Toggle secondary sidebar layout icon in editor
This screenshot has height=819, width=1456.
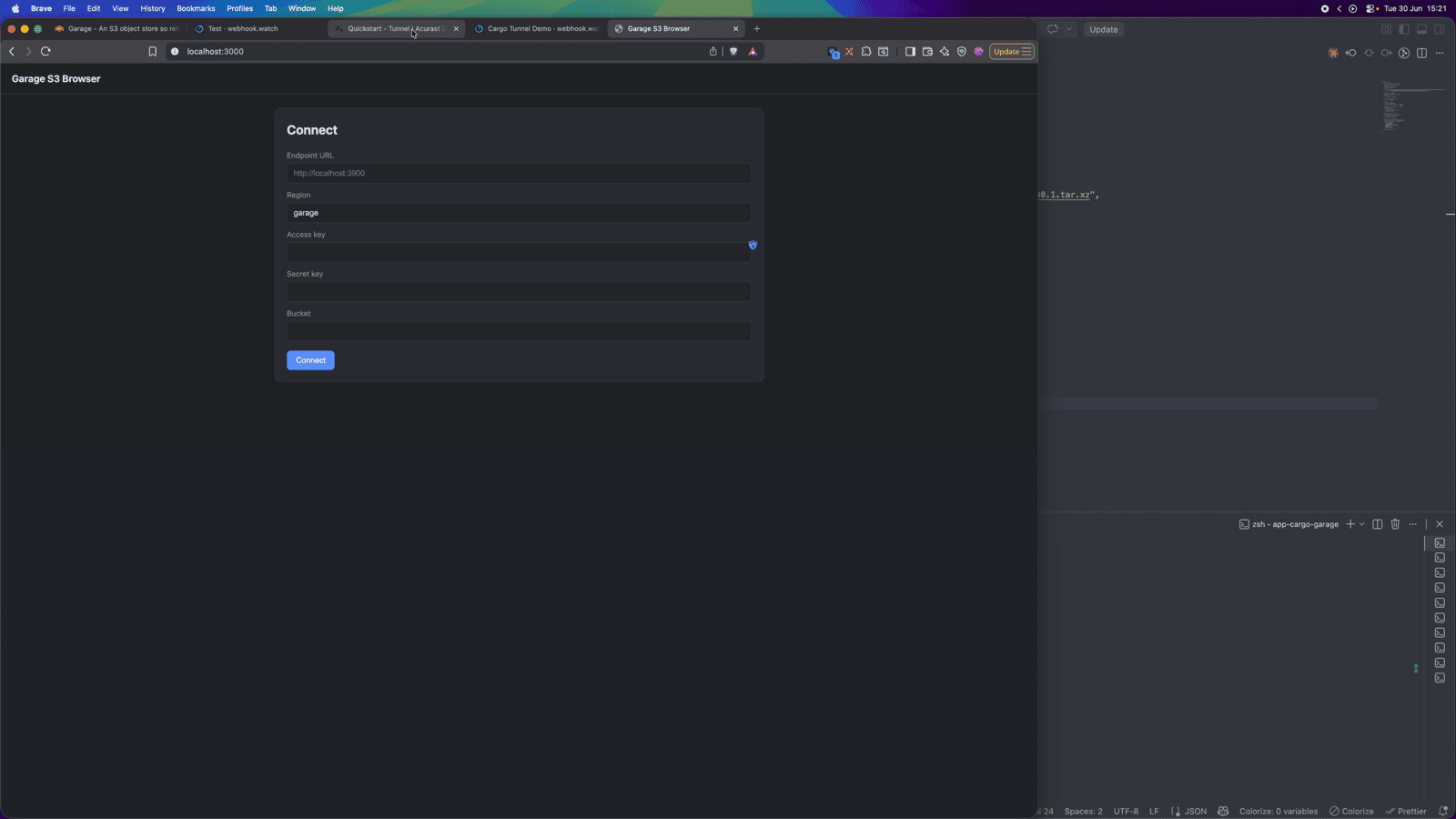[x=1440, y=29]
